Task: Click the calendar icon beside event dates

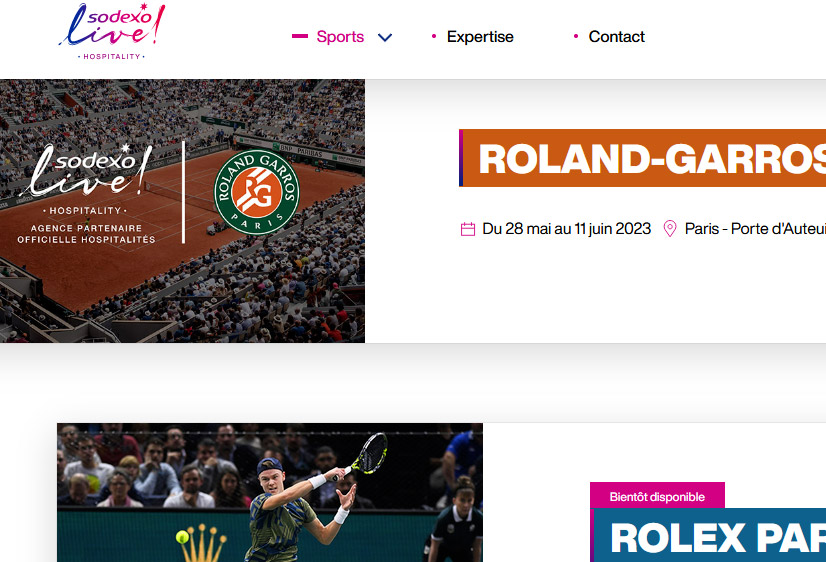Action: [x=468, y=229]
